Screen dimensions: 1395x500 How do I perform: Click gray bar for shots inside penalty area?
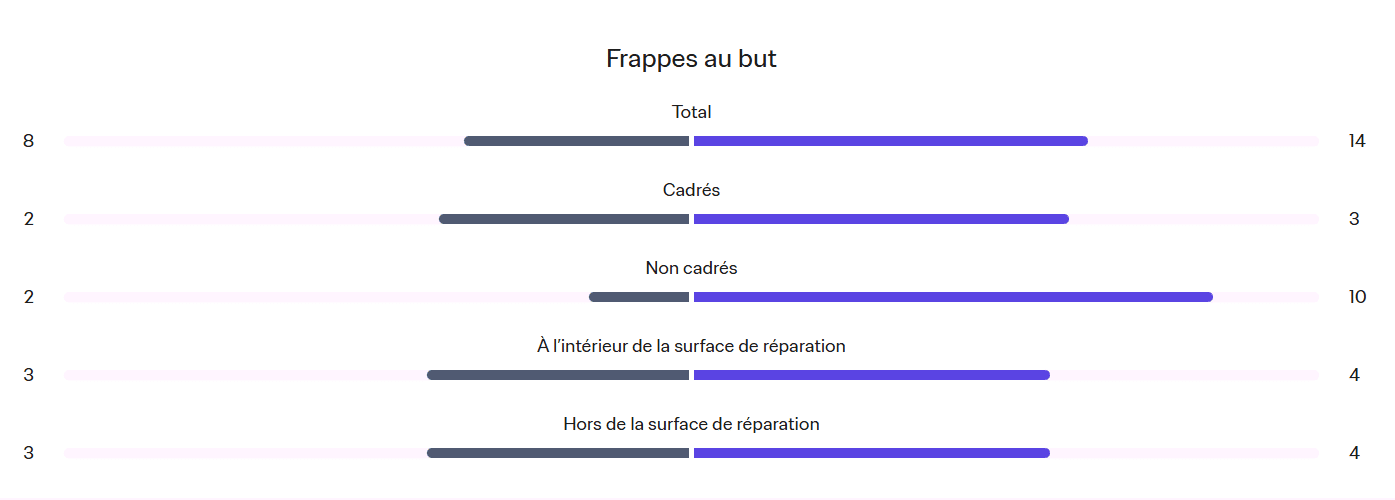(558, 375)
